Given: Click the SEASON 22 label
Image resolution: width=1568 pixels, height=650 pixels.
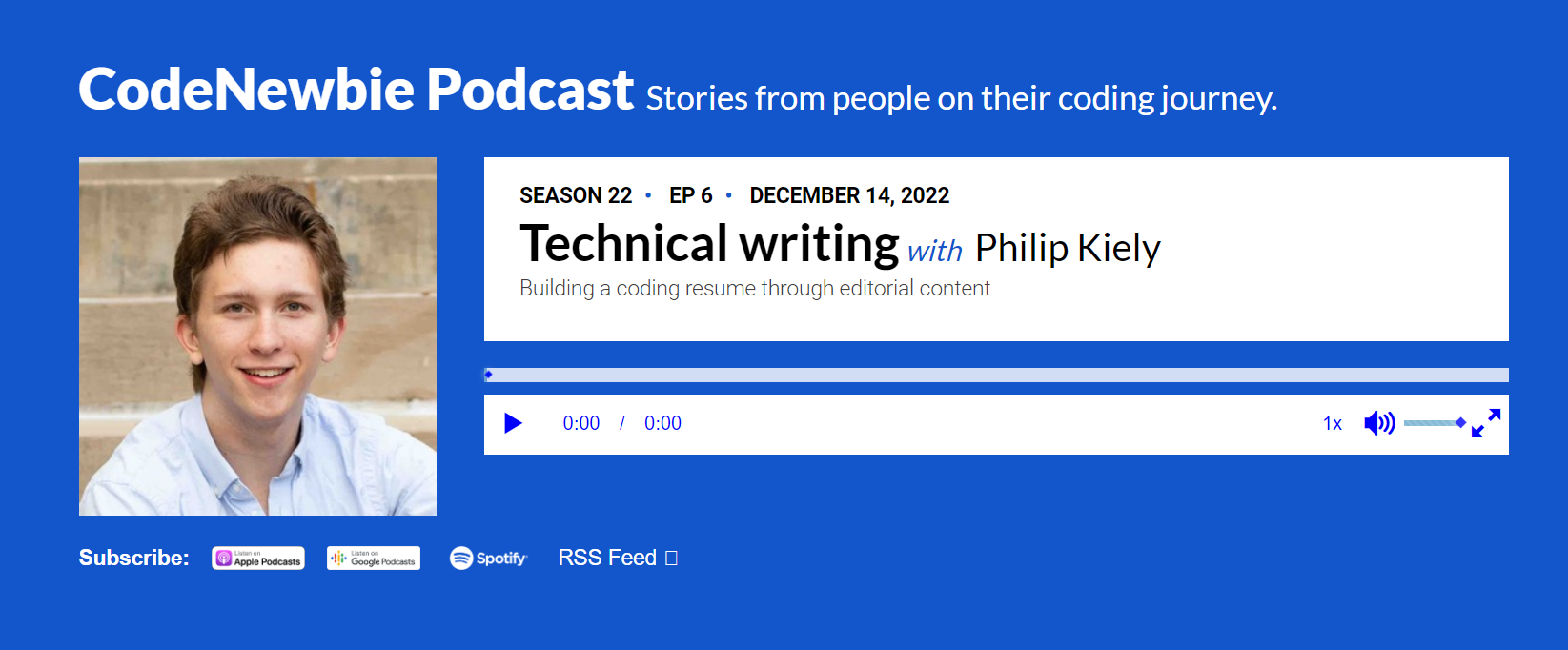Looking at the screenshot, I should (x=576, y=195).
